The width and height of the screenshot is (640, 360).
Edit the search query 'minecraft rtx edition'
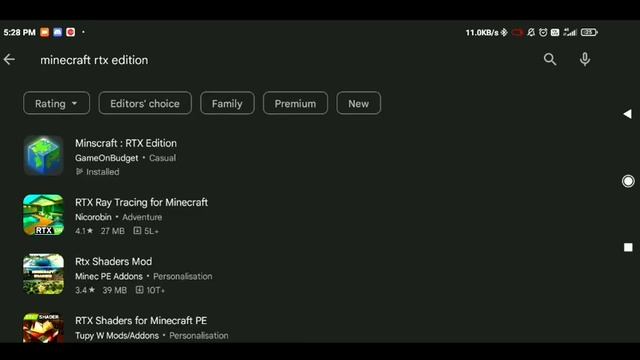tap(94, 60)
